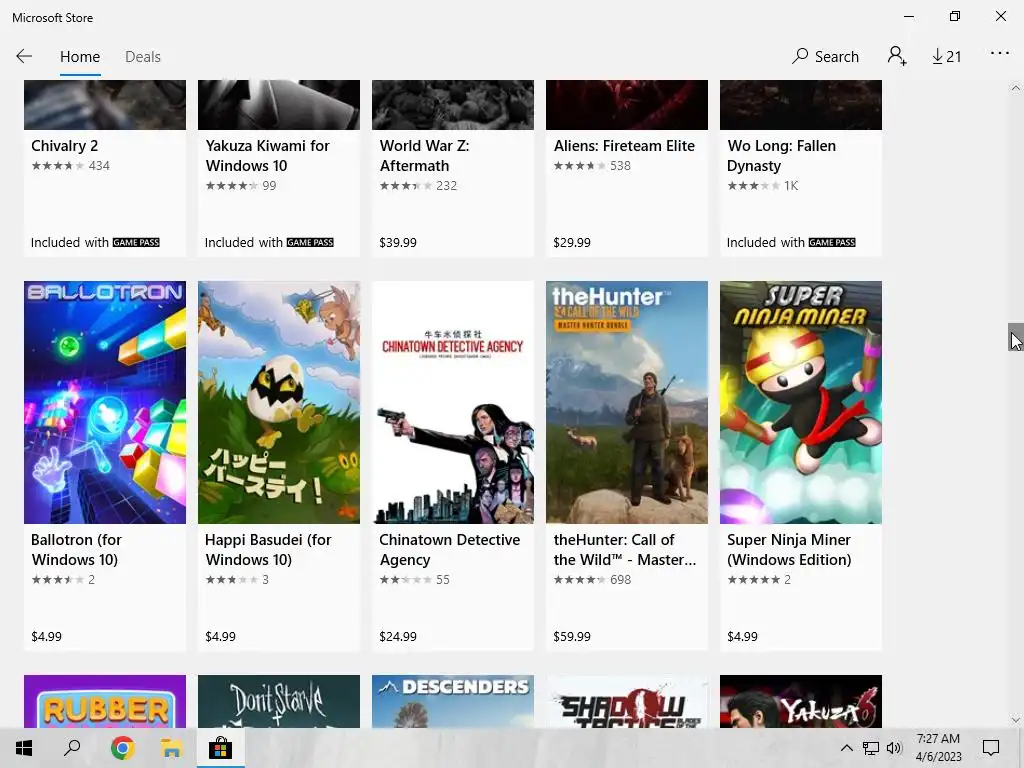Viewport: 1024px width, 768px height.
Task: Open the Shadow Tactics game thumbnail
Action: [627, 701]
